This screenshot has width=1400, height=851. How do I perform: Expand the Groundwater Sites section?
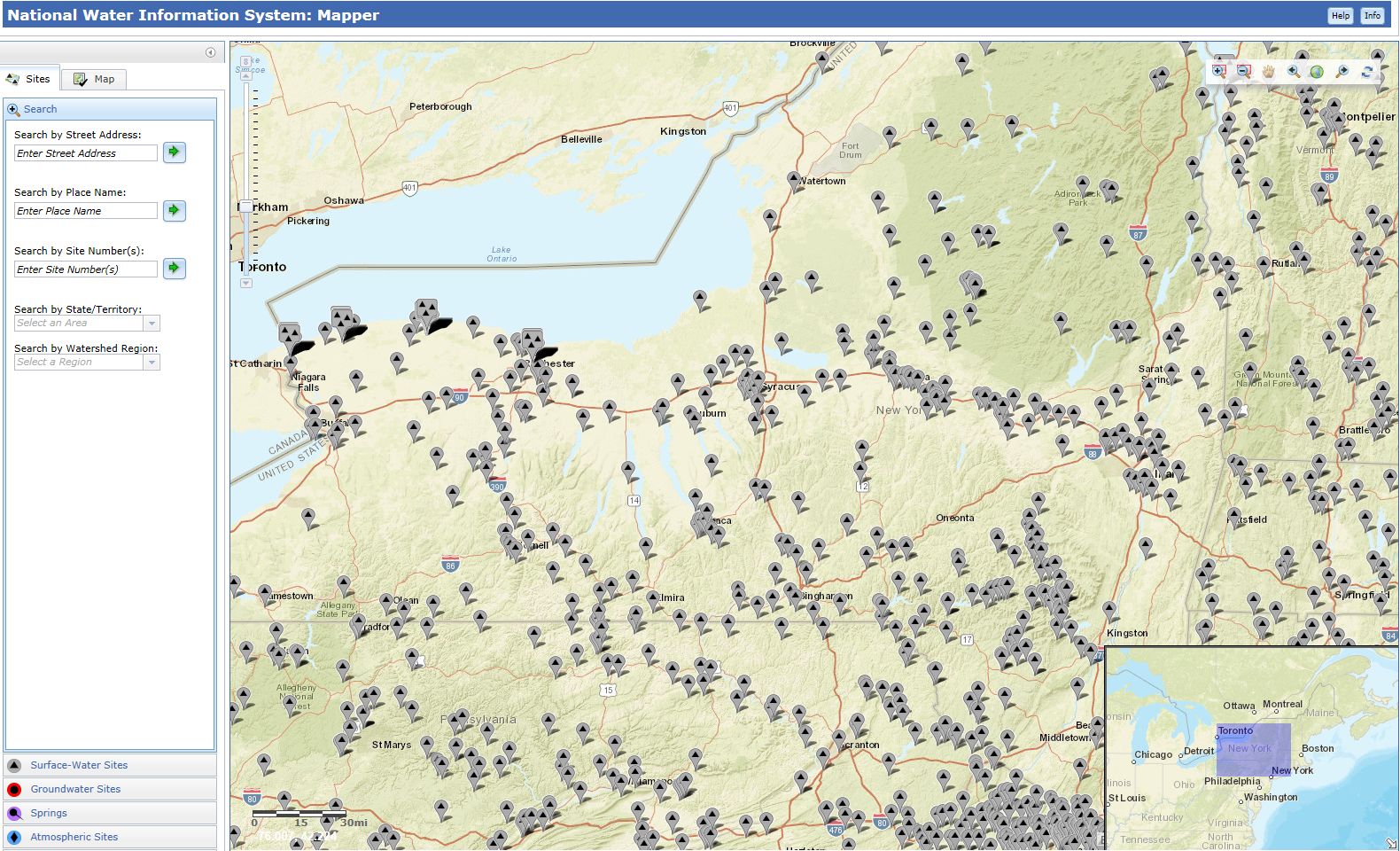75,789
